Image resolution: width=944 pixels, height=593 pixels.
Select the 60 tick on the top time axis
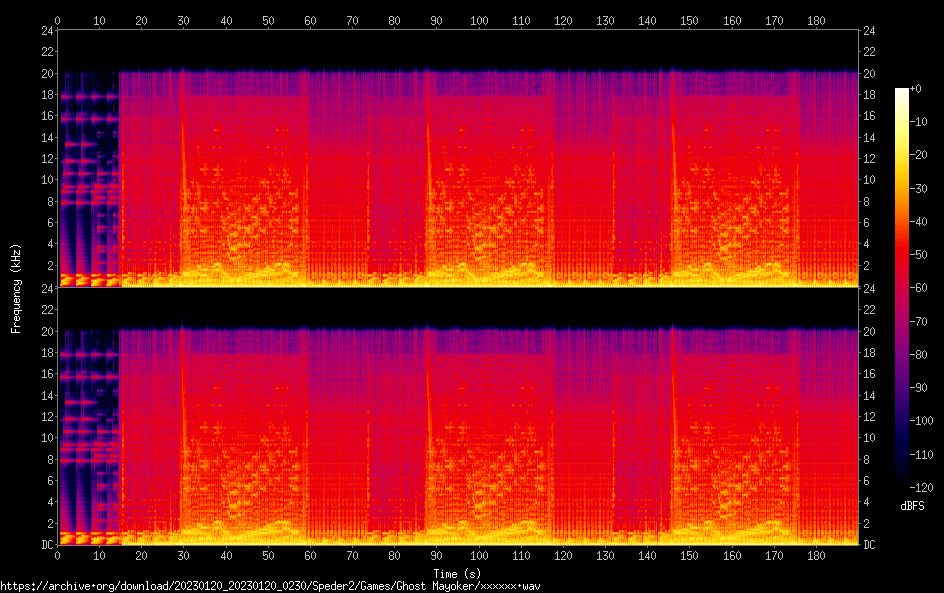[311, 19]
